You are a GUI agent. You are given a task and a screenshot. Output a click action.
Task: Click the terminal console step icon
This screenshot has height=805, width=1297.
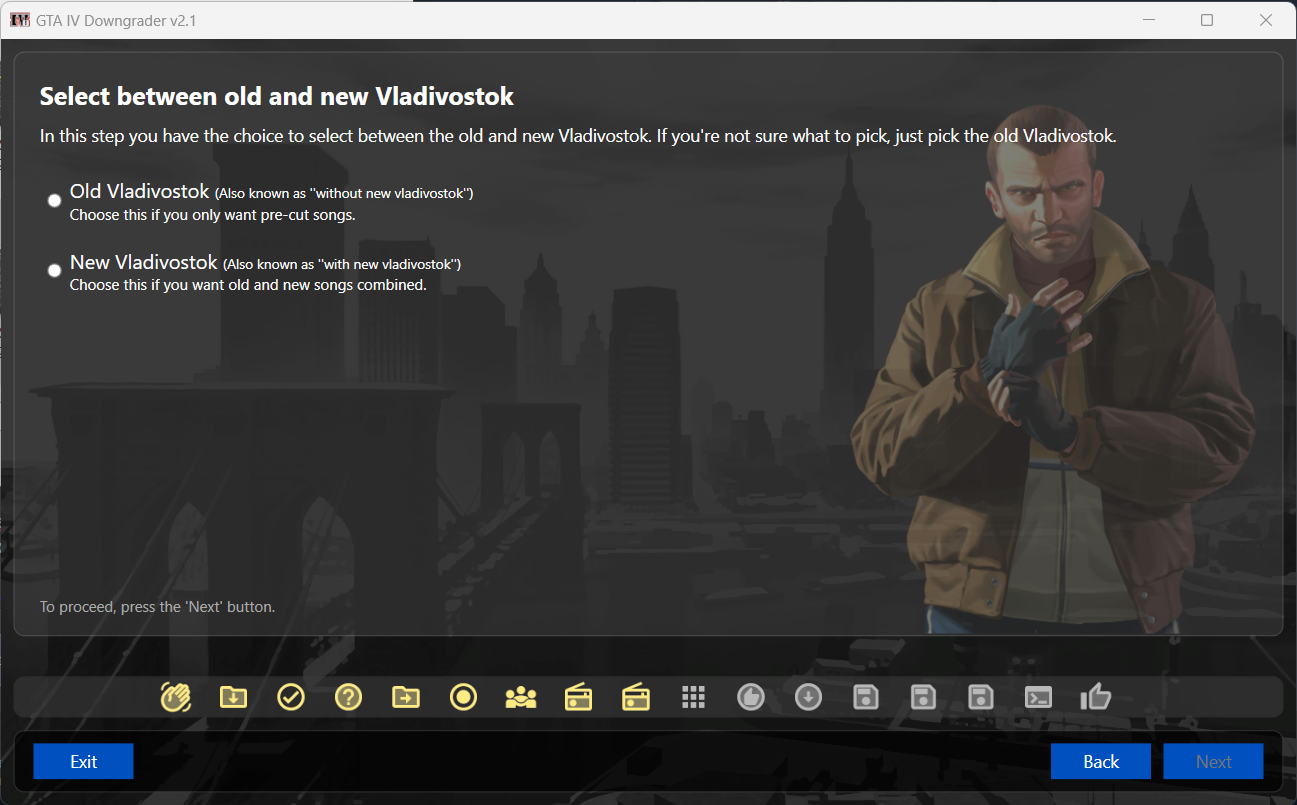(x=1038, y=697)
